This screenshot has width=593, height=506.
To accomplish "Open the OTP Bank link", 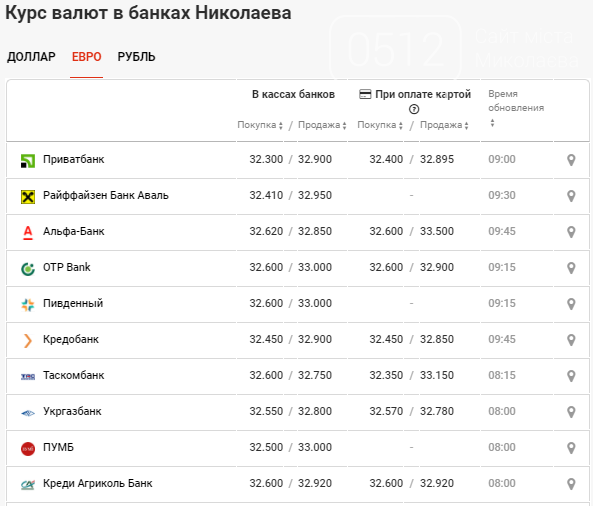I will pyautogui.click(x=67, y=267).
